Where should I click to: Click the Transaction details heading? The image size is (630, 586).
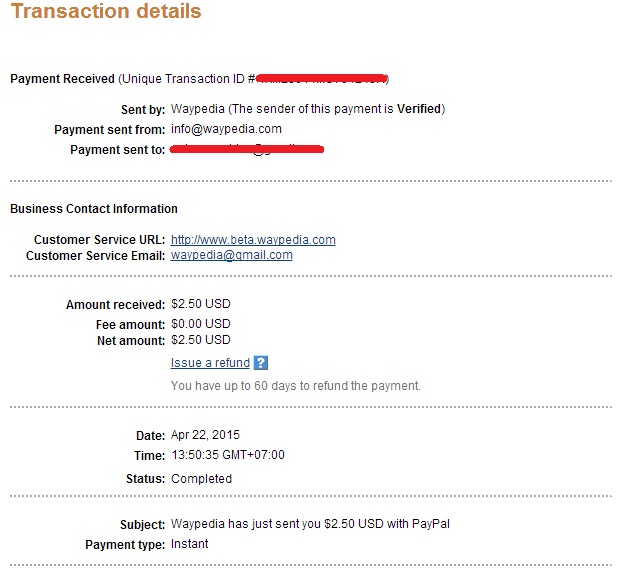[x=105, y=13]
